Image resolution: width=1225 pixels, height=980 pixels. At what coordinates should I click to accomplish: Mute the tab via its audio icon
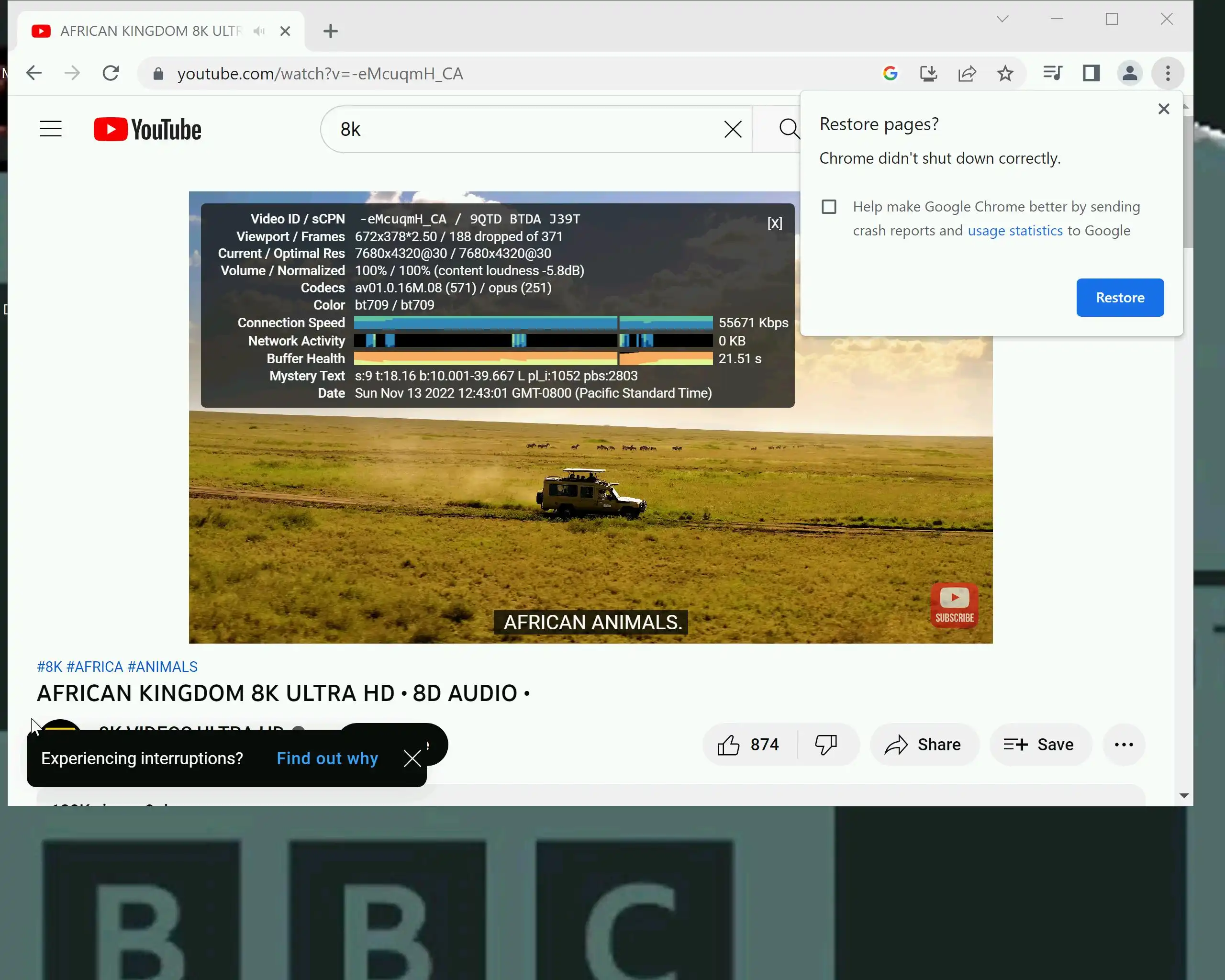(259, 31)
